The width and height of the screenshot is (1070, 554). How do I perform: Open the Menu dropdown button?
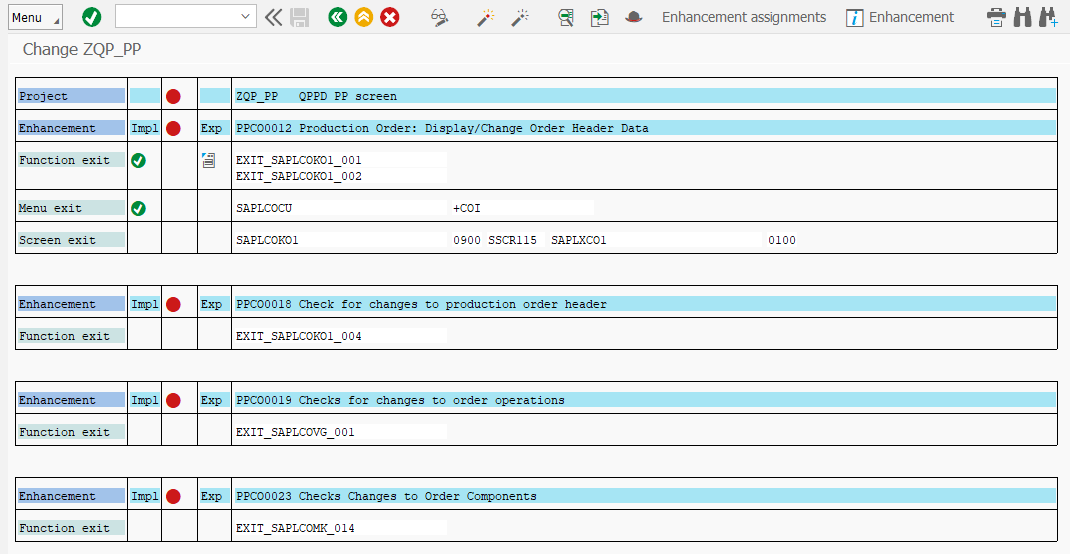34,18
